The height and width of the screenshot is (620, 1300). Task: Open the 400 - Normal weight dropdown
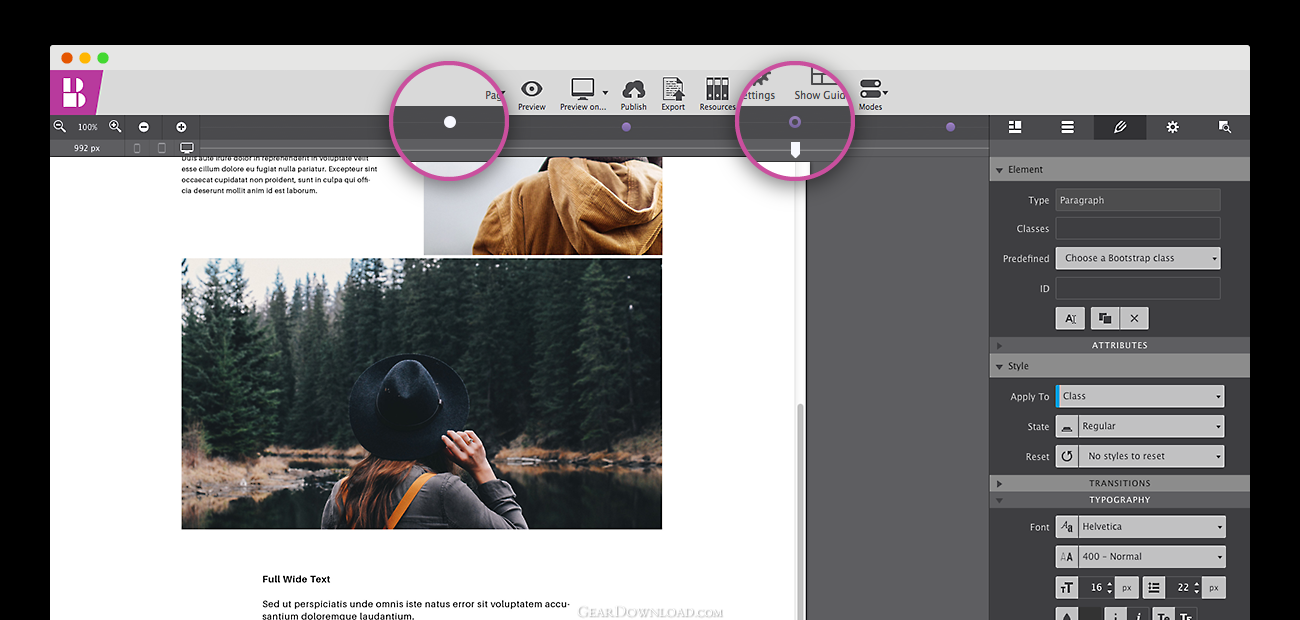(1151, 557)
